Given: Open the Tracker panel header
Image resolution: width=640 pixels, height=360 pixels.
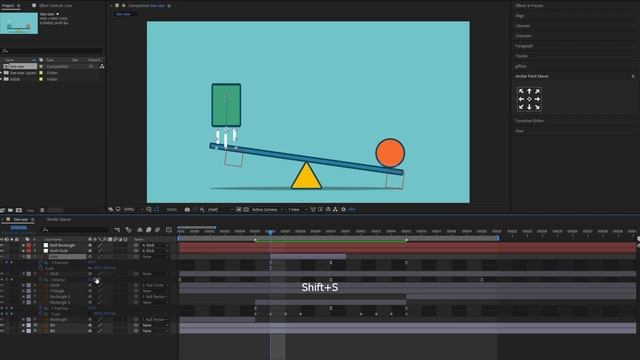Looking at the screenshot, I should (x=522, y=56).
